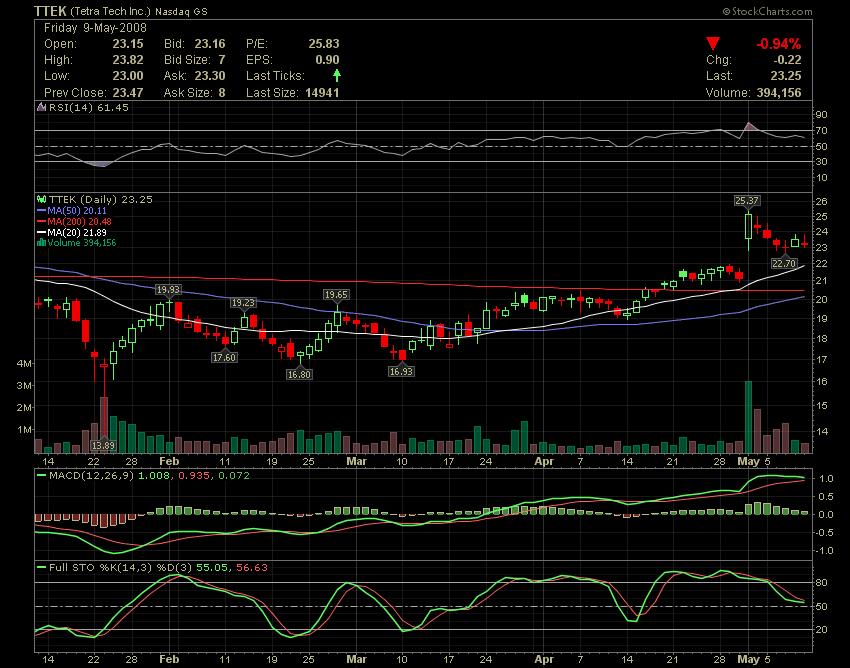Click the 16.80 price label
850x668 pixels.
(x=299, y=375)
